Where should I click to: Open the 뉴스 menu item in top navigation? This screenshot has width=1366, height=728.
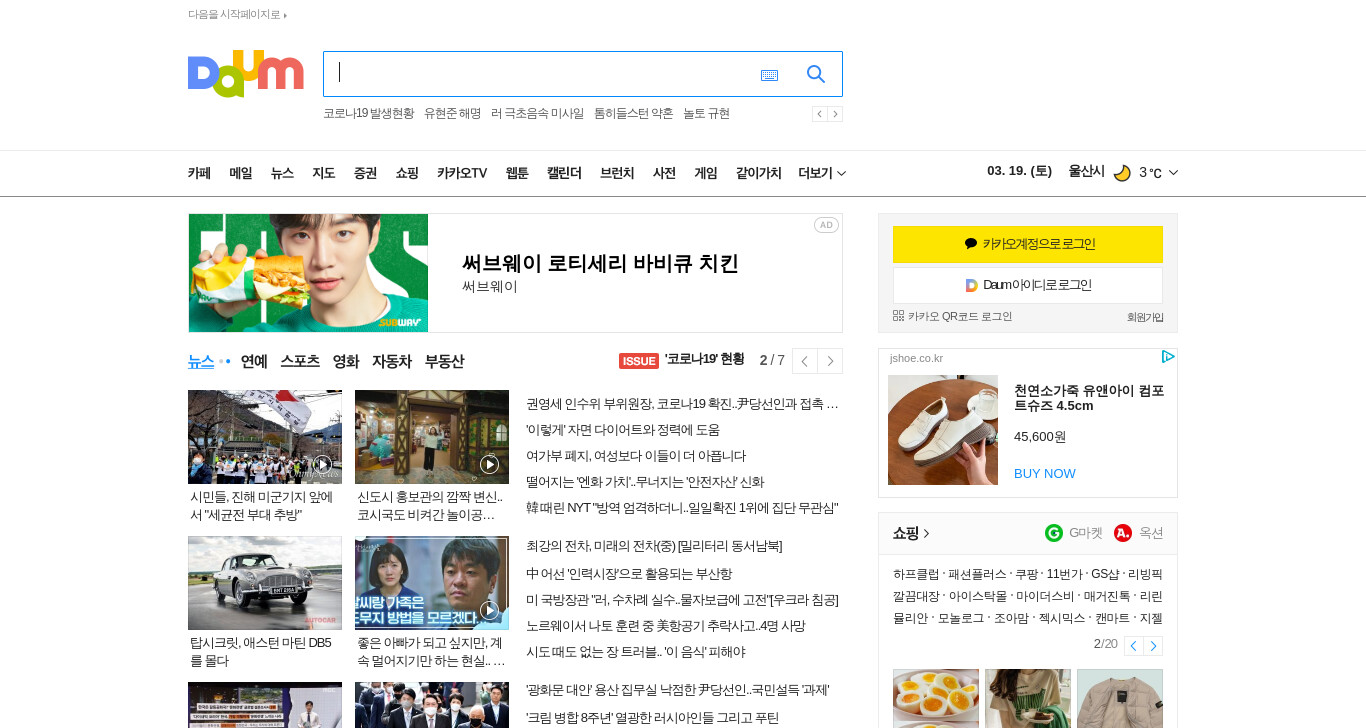[282, 173]
